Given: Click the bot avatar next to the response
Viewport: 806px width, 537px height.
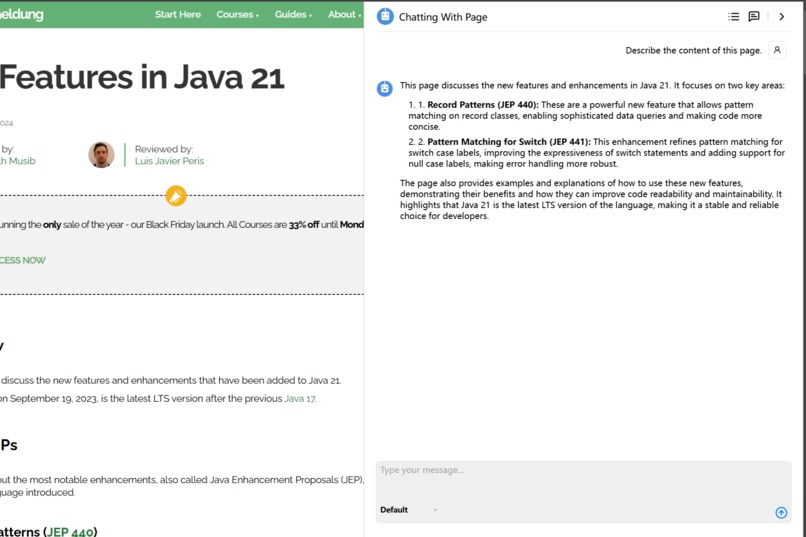Looking at the screenshot, I should pos(384,88).
